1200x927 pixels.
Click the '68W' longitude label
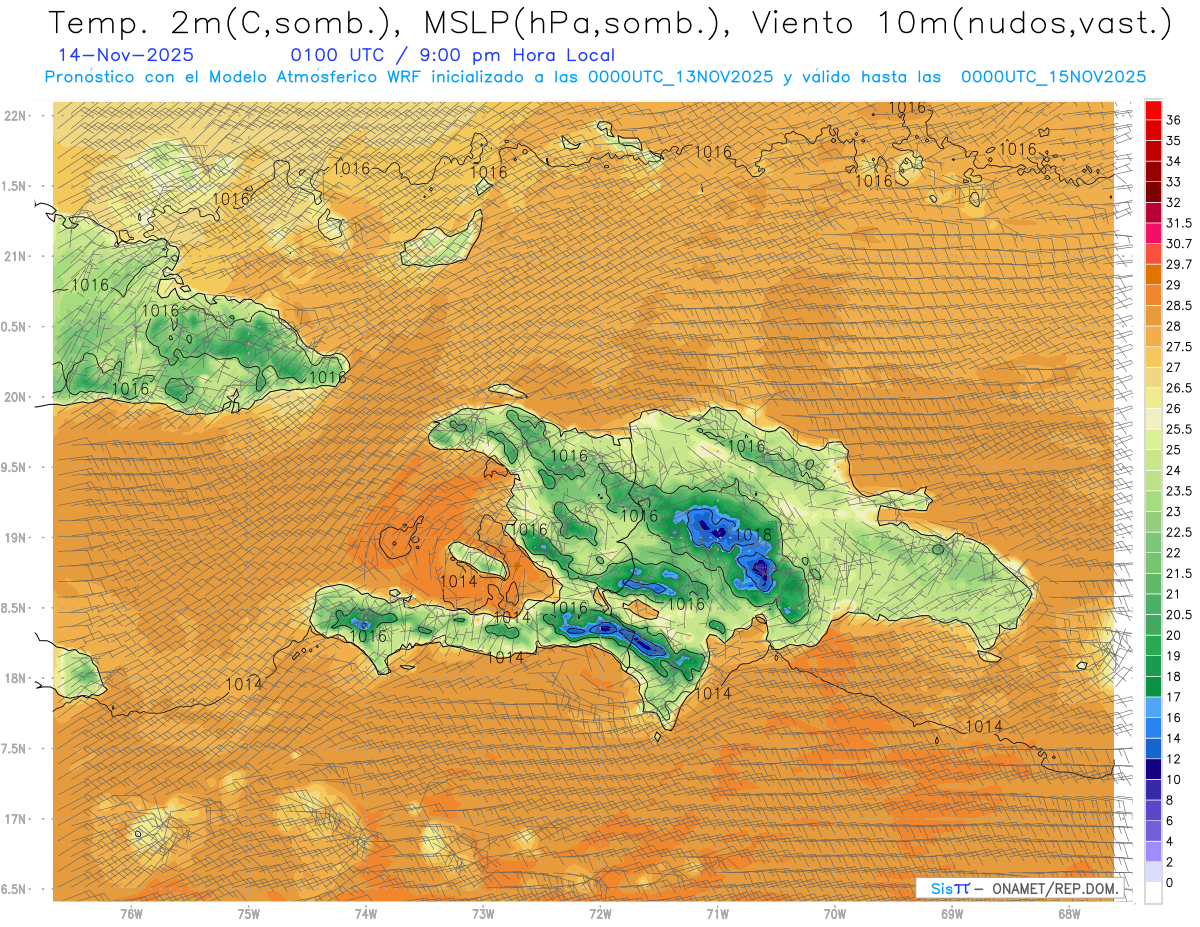1069,913
